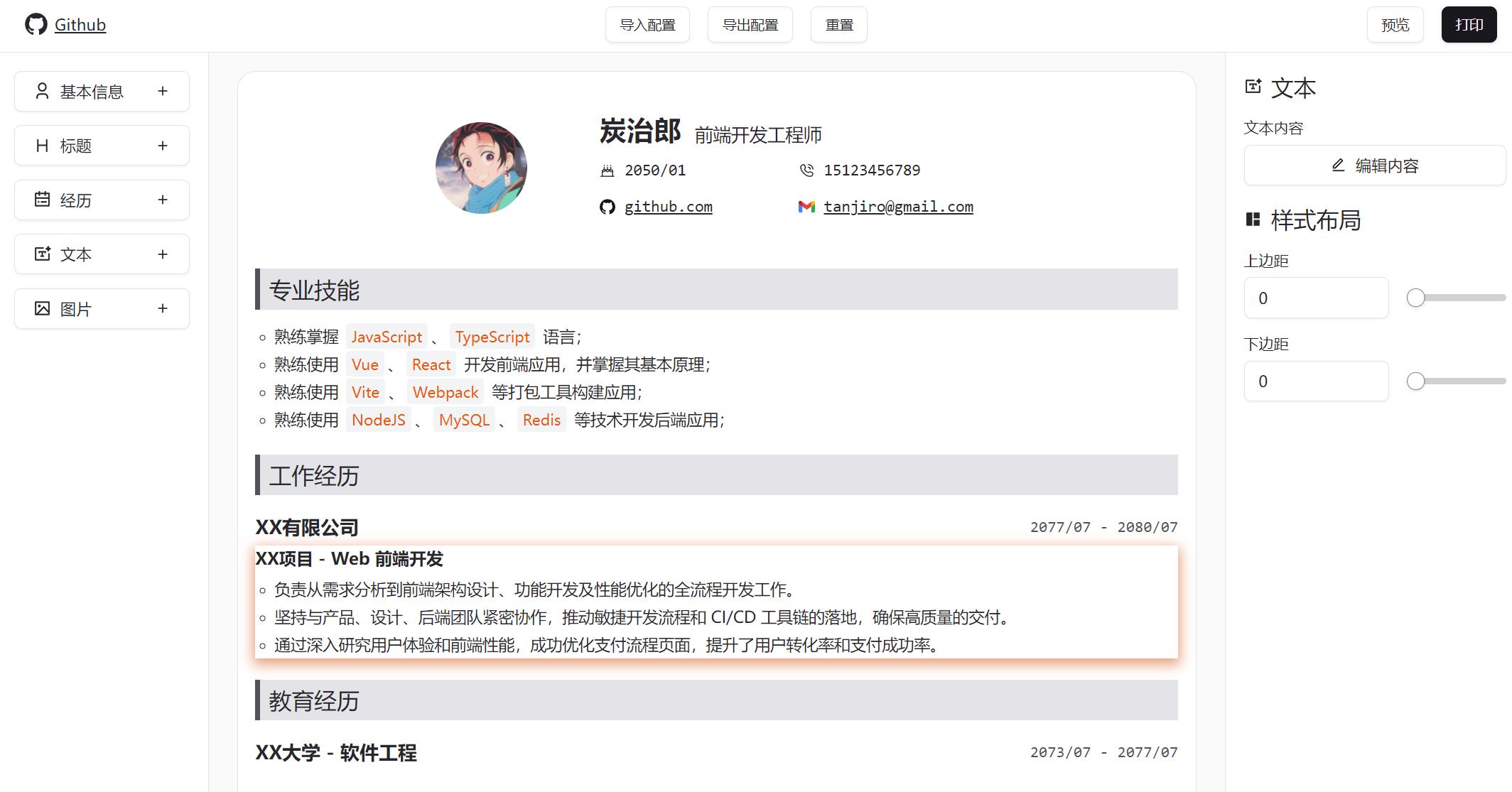This screenshot has height=792, width=1512.
Task: Click tanjiro@gmail.com email link
Action: tap(898, 207)
